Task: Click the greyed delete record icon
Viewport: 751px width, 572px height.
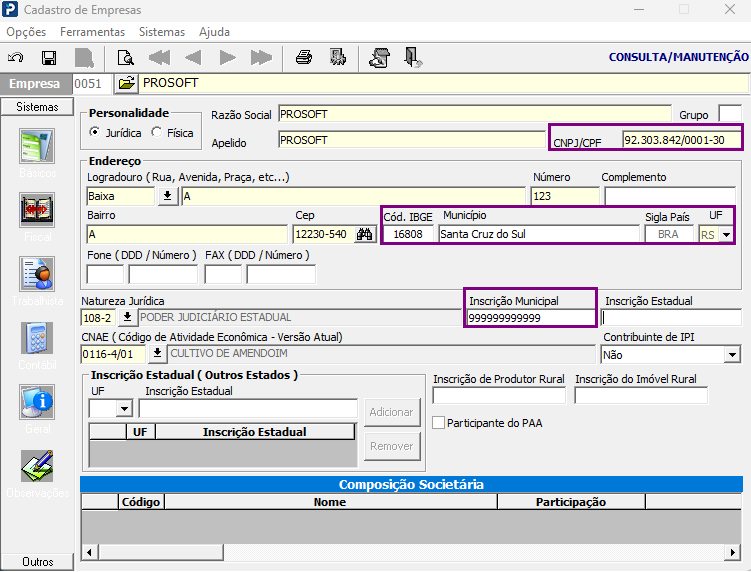Action: pos(84,58)
